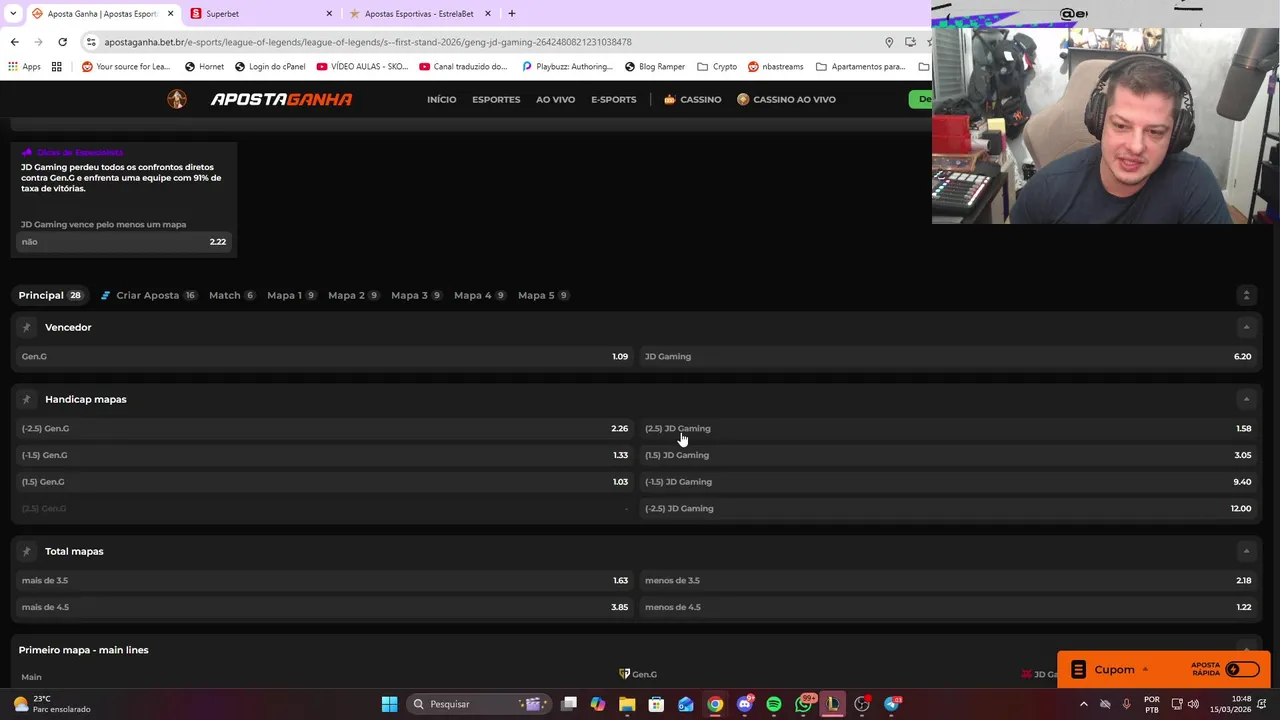Viewport: 1280px width, 720px height.
Task: Open Spotify from taskbar
Action: [x=774, y=704]
